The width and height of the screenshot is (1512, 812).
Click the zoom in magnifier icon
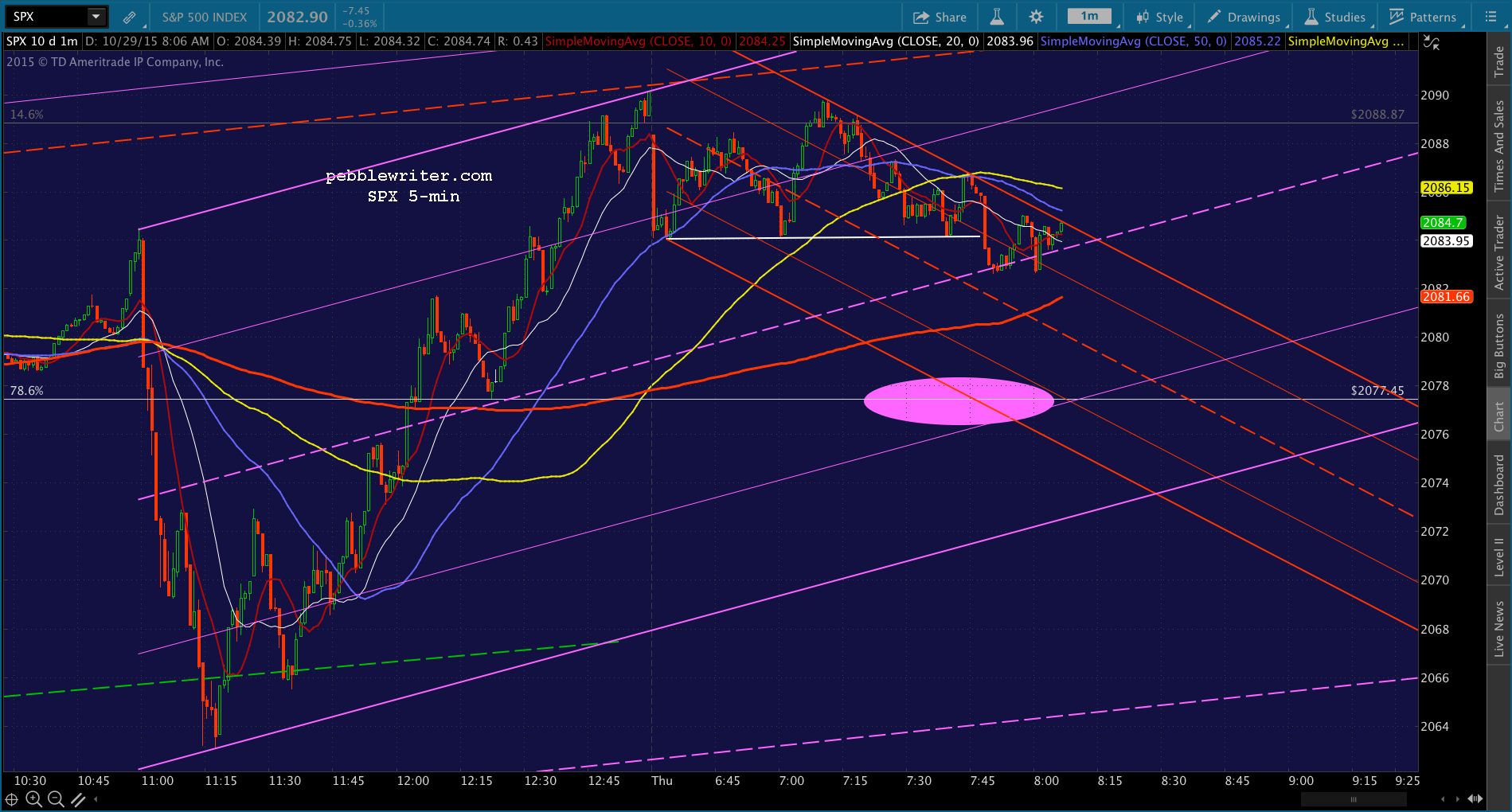pos(33,799)
